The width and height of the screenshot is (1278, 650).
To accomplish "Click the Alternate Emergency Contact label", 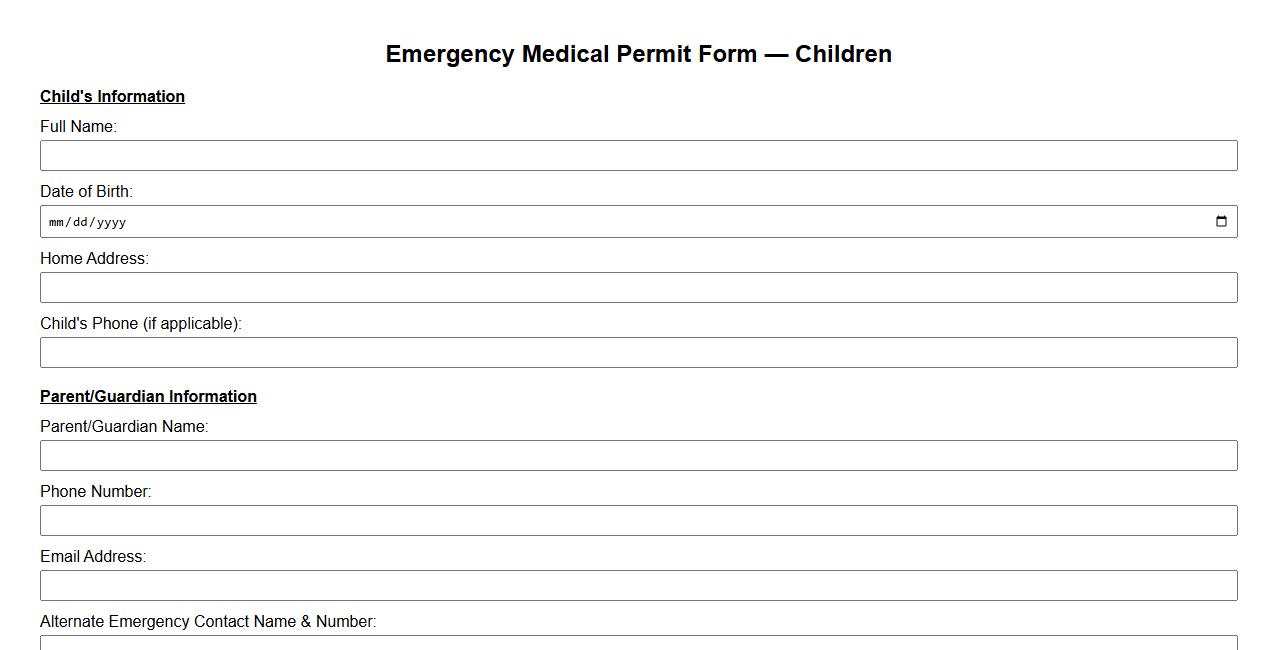I will point(207,621).
